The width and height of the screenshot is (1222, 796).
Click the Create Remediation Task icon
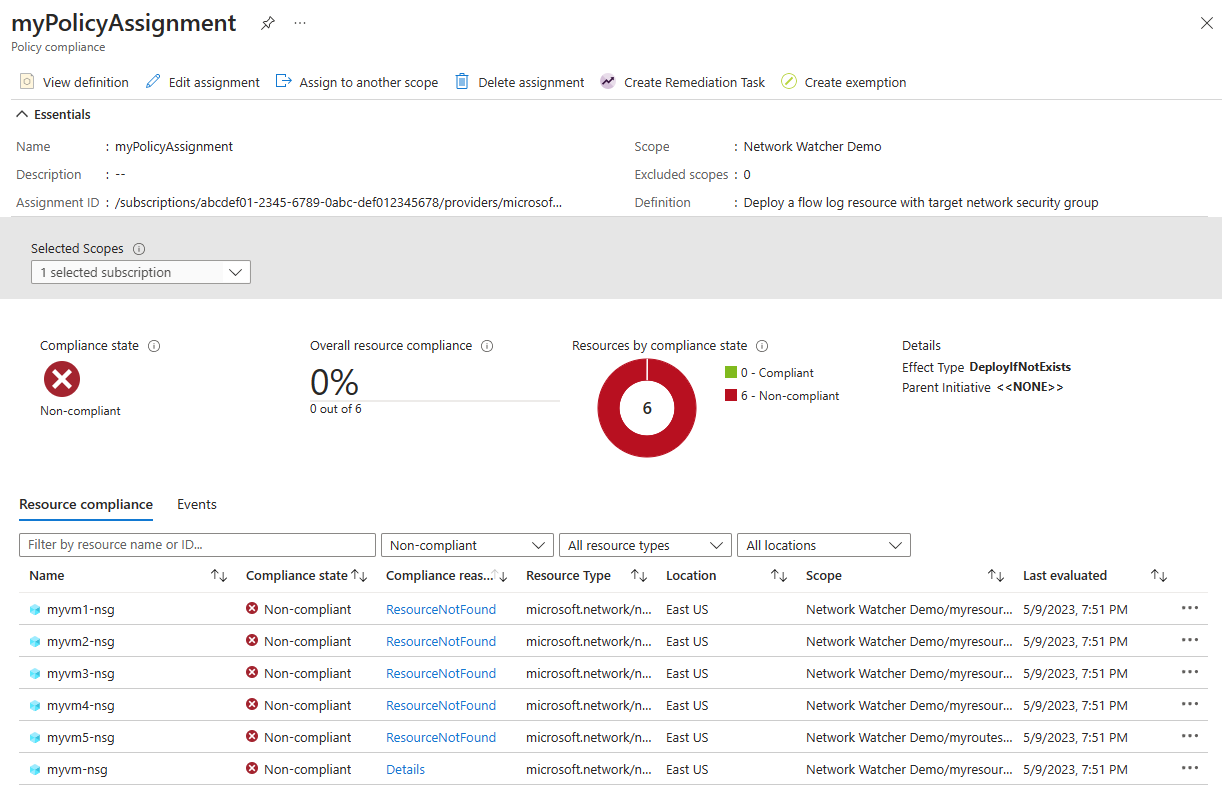coord(608,82)
